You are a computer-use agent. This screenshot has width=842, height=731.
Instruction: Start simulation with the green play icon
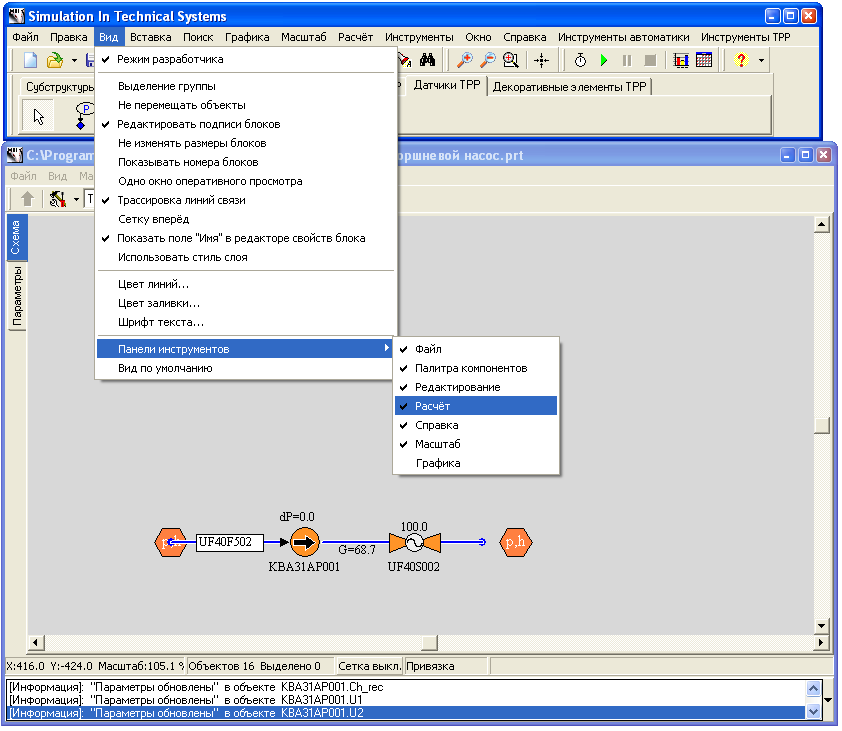coord(604,61)
